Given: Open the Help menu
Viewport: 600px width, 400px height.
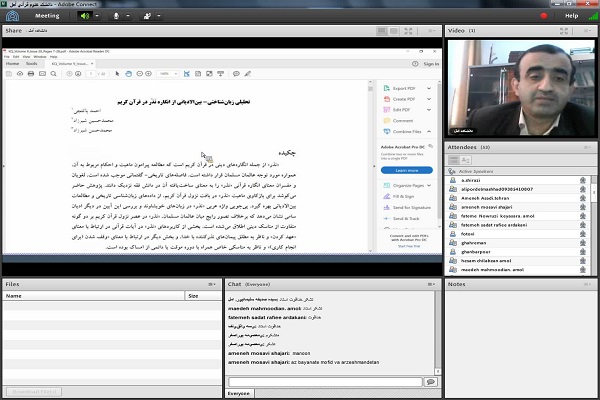Looking at the screenshot, I should tap(572, 16).
